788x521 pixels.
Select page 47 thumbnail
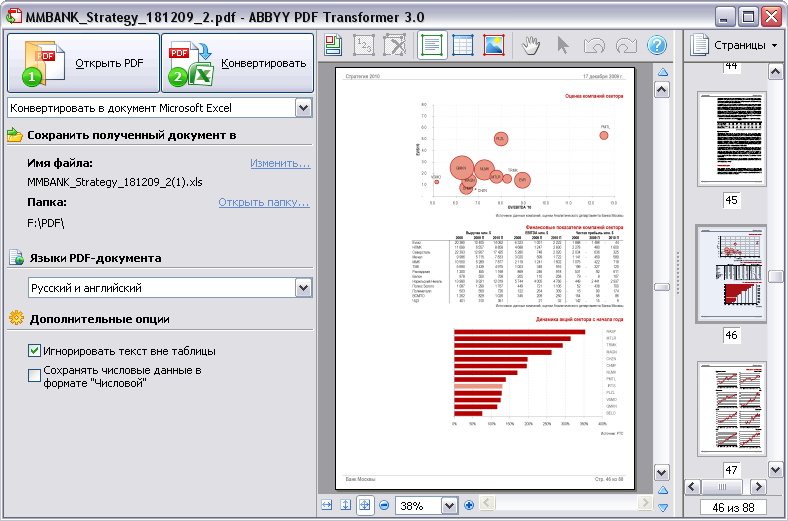tap(731, 408)
